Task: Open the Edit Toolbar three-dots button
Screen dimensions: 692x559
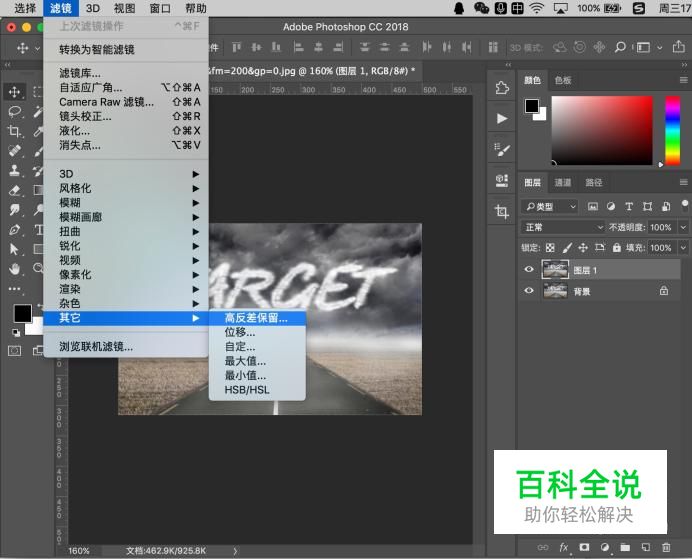Action: point(15,289)
